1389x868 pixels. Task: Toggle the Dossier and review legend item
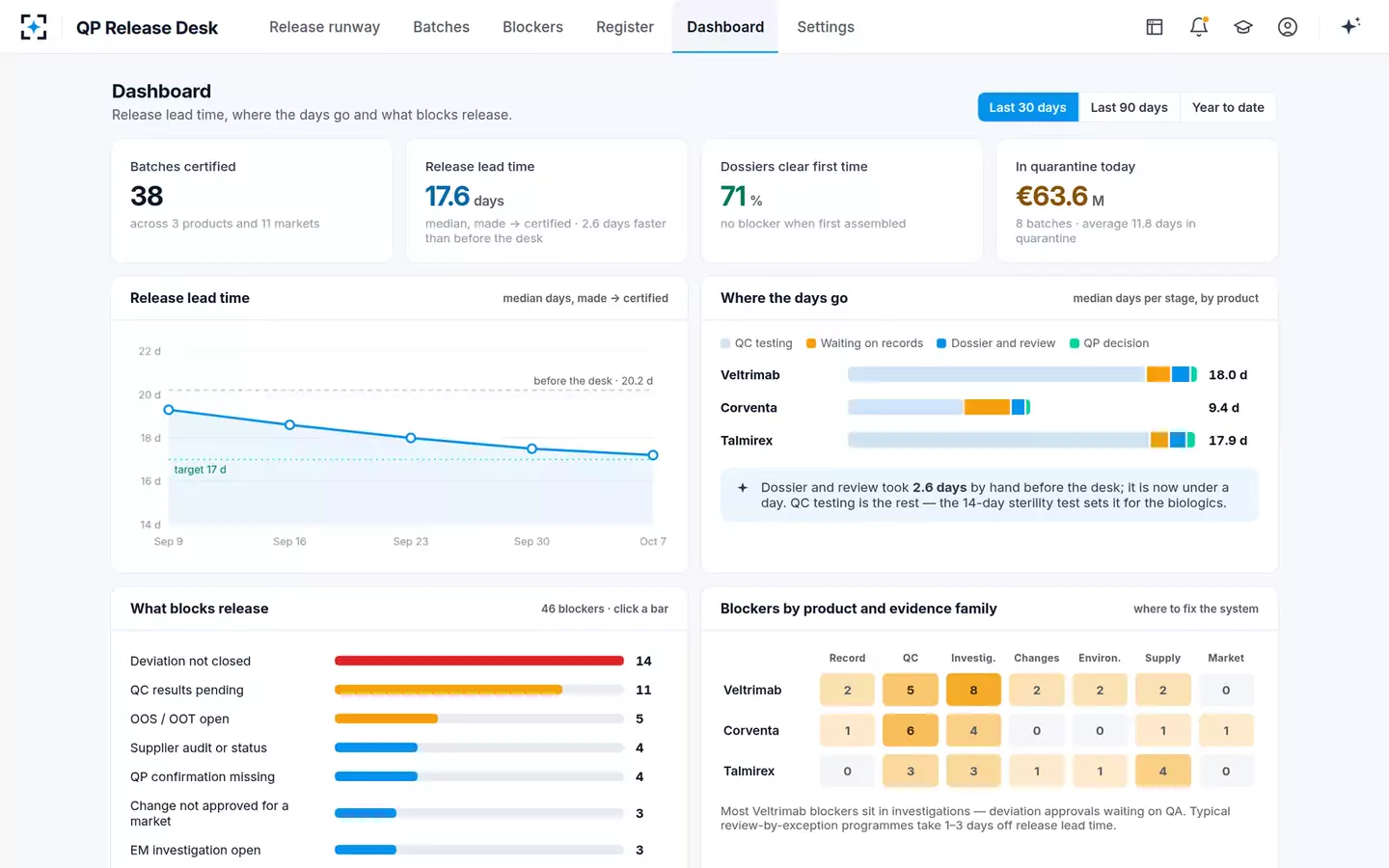pos(996,343)
